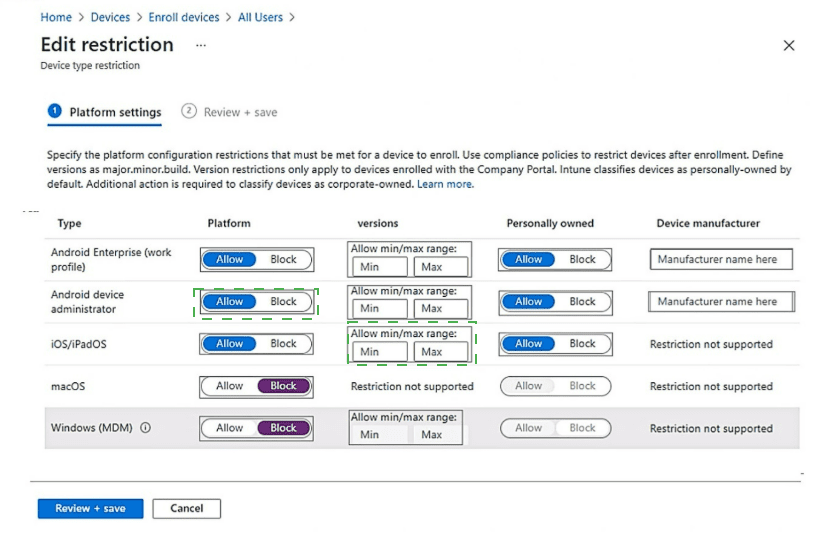Allow the Windows (MDM) platform
Screen dimensions: 824x540
click(230, 428)
